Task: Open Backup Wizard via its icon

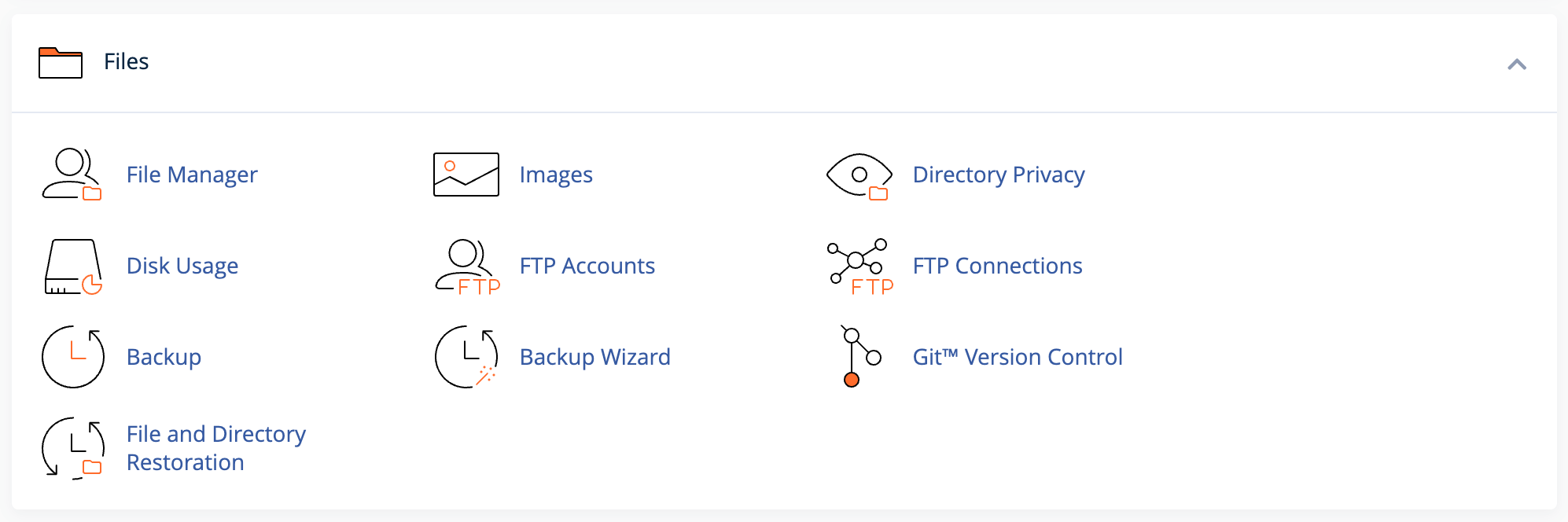Action: [x=466, y=357]
